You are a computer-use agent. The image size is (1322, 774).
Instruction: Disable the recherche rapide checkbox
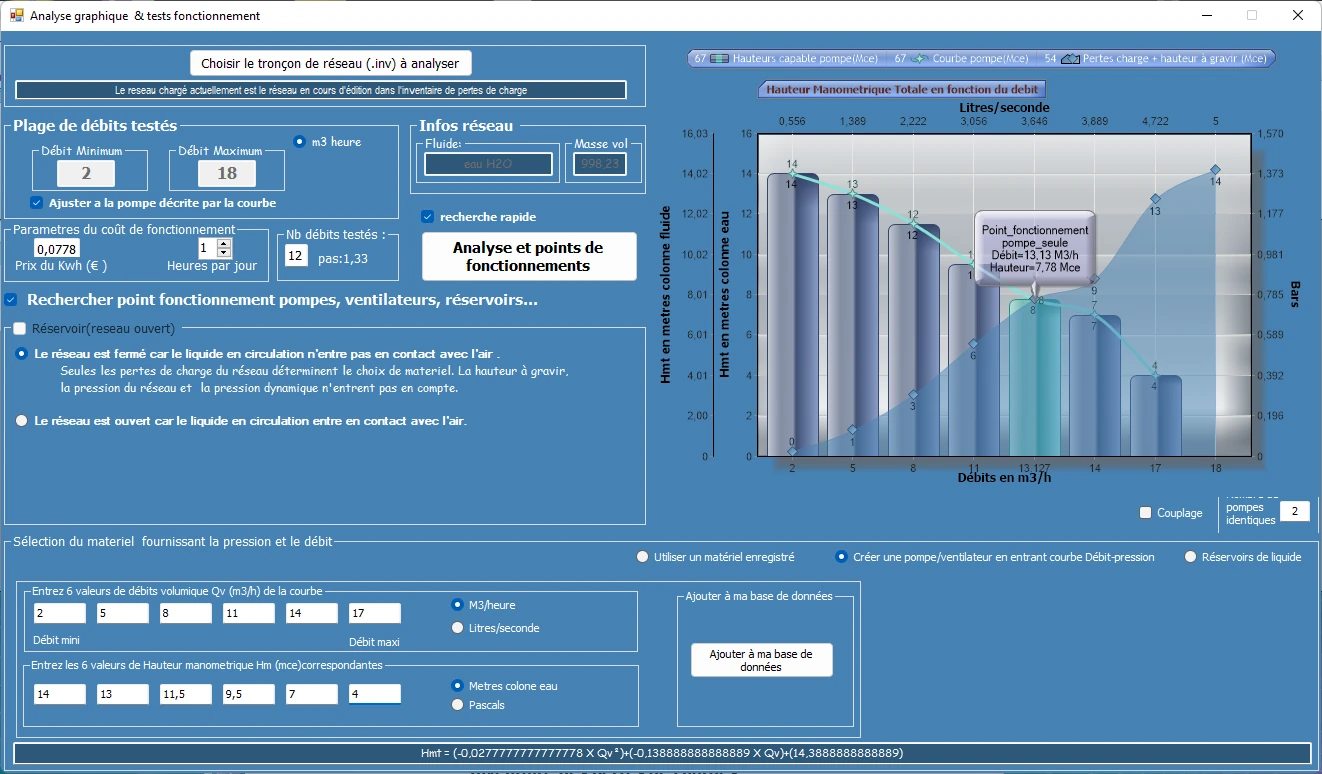click(428, 217)
